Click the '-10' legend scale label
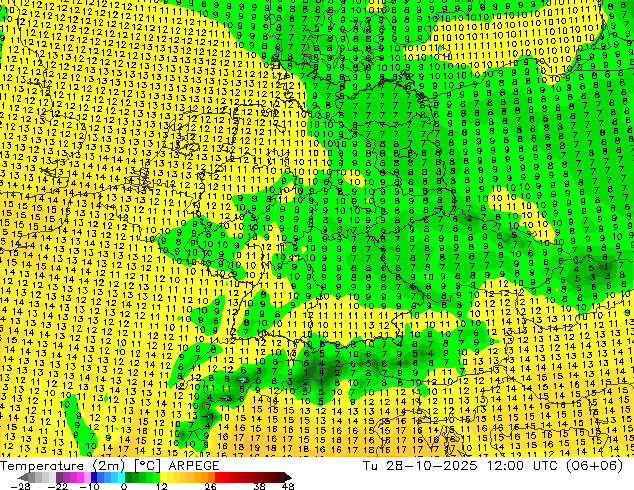Image resolution: width=634 pixels, height=490 pixels. coord(89,486)
